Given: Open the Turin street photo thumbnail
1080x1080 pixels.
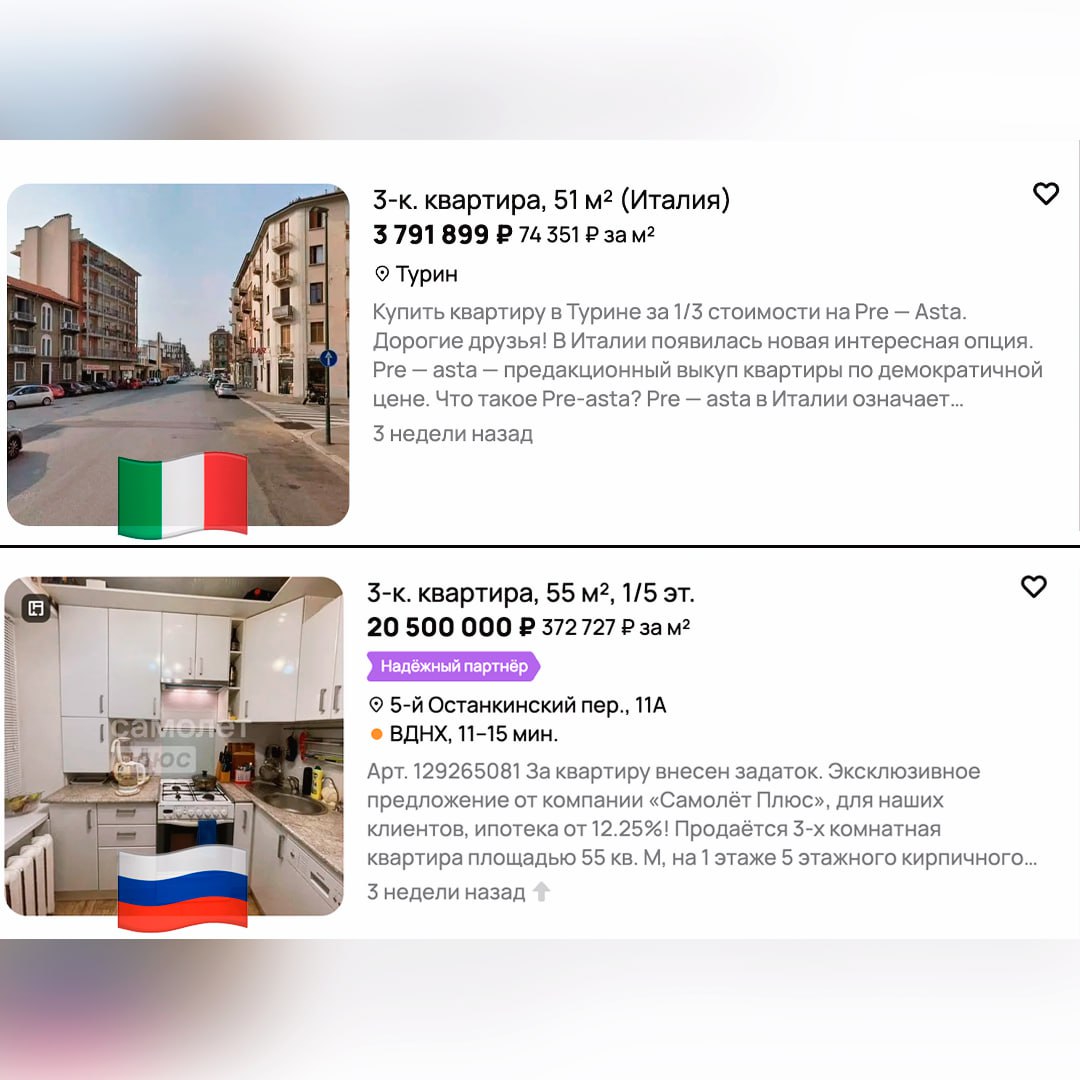Looking at the screenshot, I should (178, 355).
